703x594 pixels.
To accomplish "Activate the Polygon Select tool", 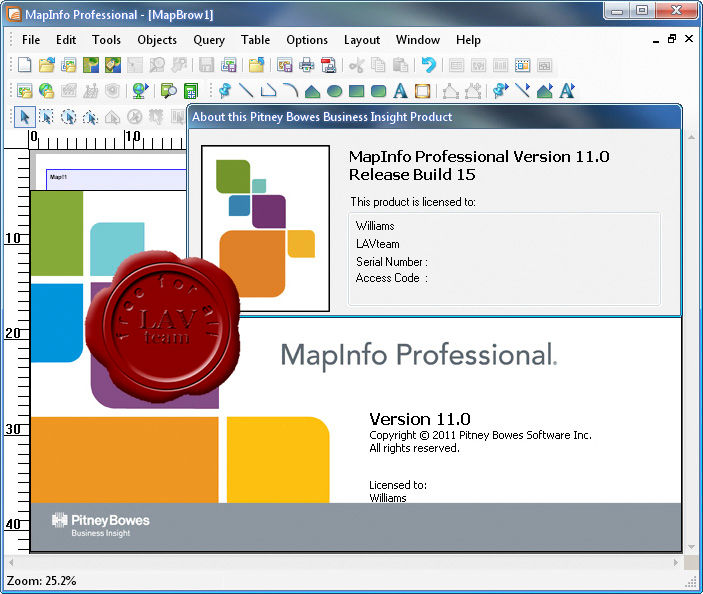I will click(91, 117).
